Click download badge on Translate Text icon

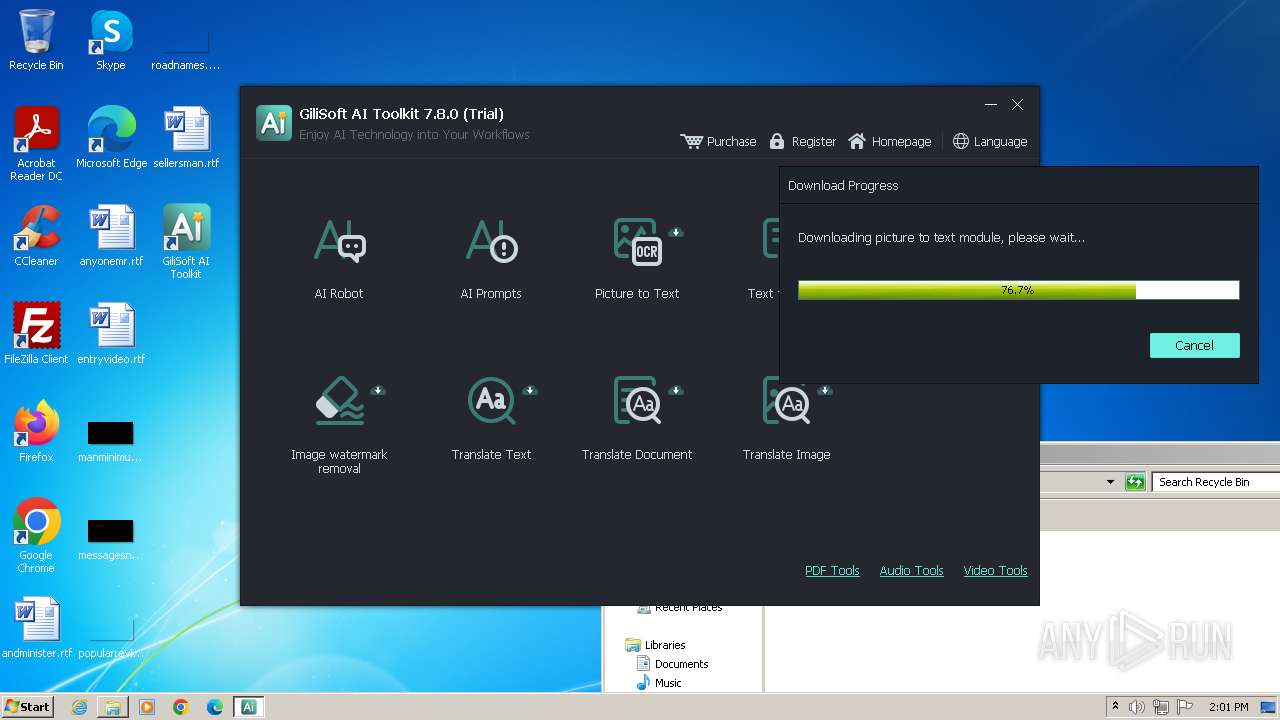click(530, 390)
